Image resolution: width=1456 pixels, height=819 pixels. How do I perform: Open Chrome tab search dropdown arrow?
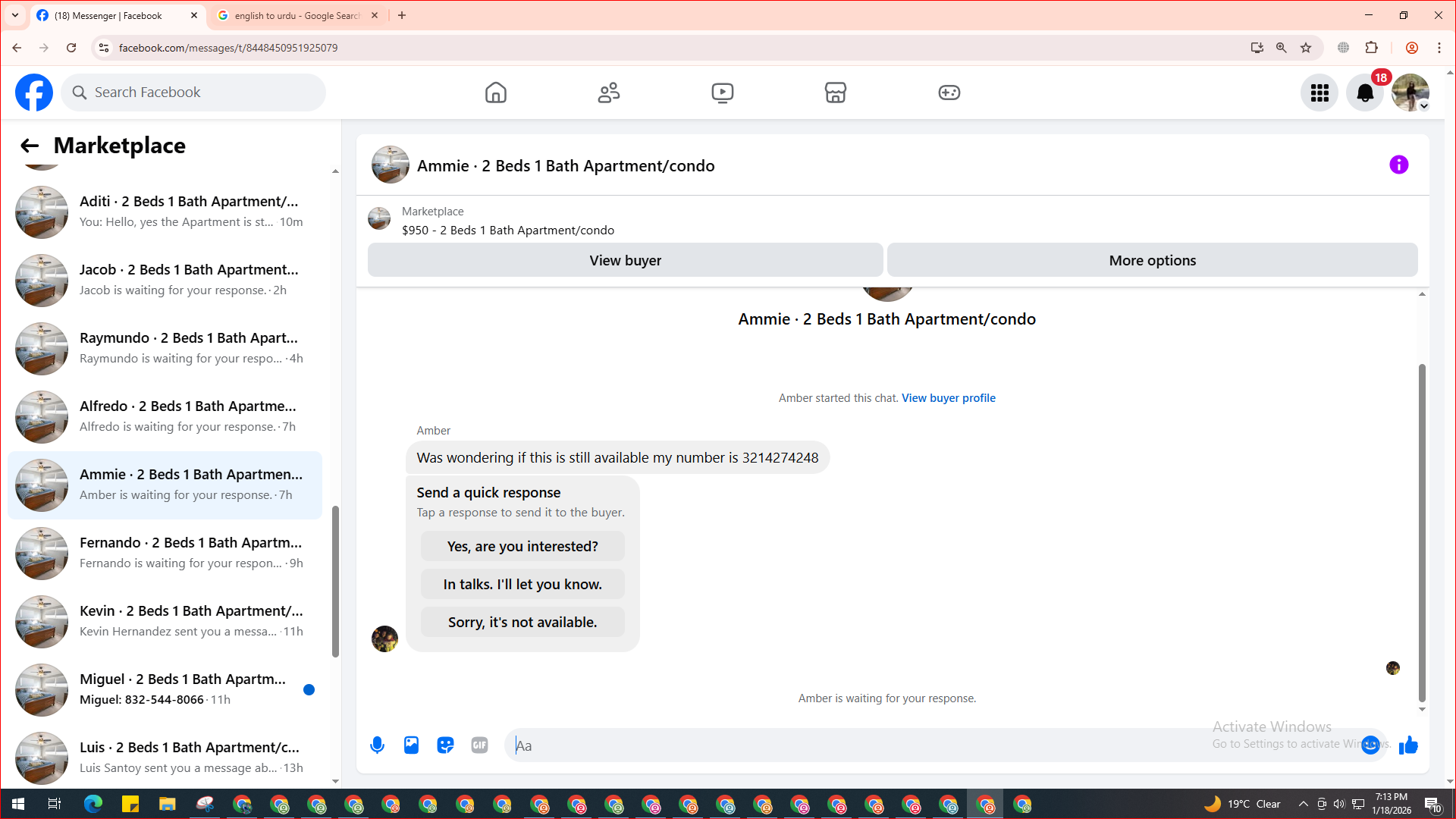pyautogui.click(x=14, y=15)
